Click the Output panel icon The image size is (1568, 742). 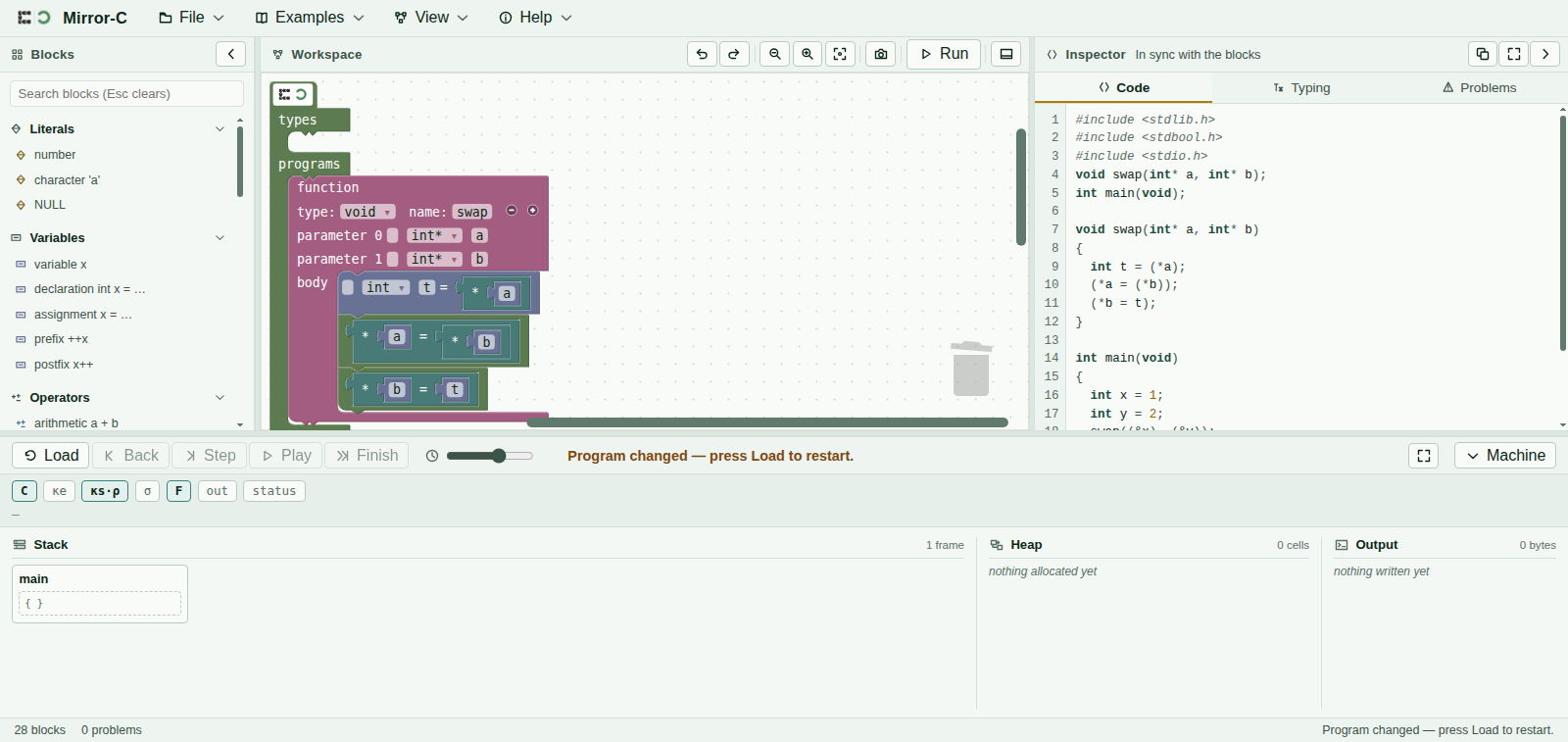point(1342,545)
